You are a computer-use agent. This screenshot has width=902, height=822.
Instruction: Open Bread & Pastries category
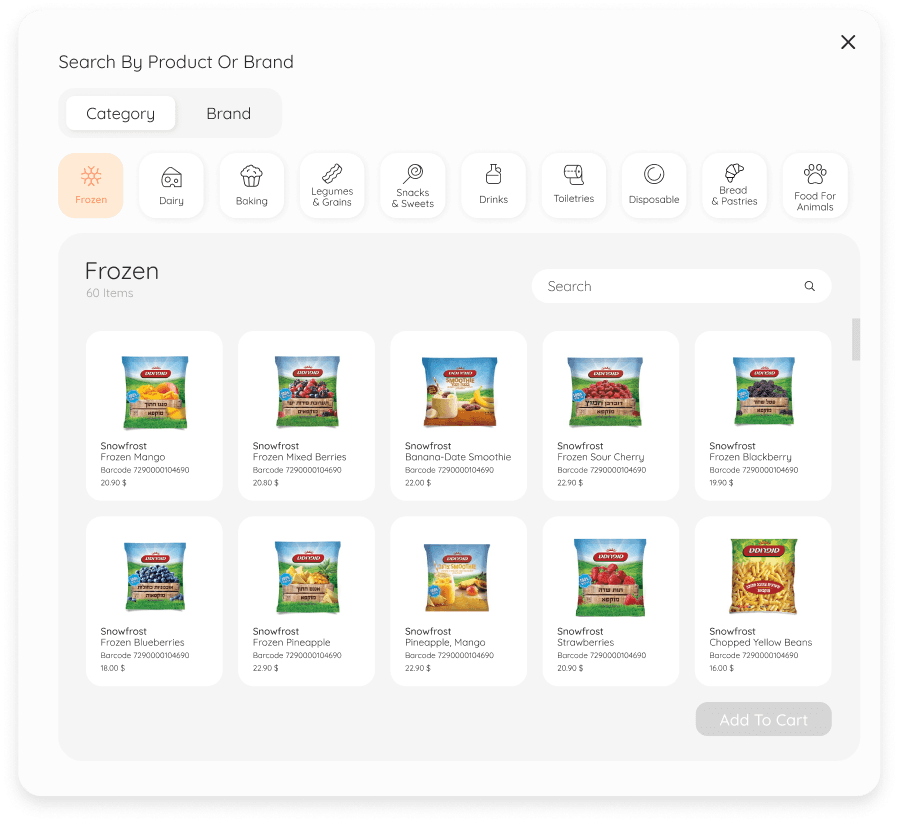coord(735,185)
